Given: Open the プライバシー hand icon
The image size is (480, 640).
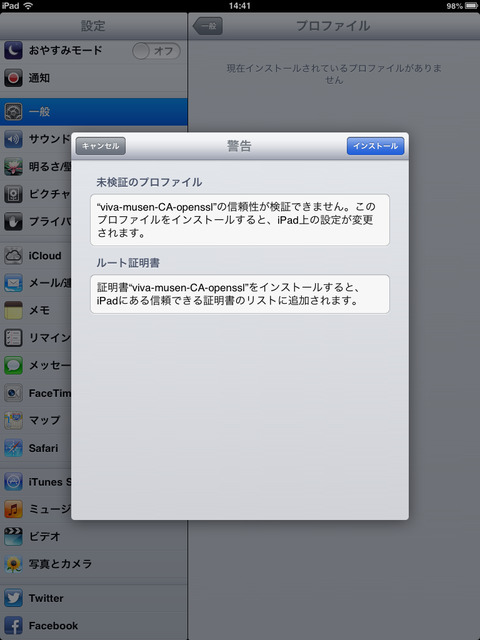Looking at the screenshot, I should tap(13, 222).
